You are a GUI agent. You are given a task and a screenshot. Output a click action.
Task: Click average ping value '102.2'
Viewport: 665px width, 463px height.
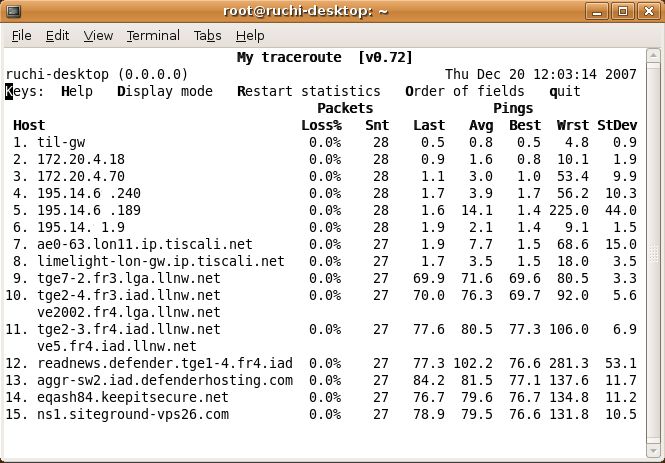click(x=473, y=363)
